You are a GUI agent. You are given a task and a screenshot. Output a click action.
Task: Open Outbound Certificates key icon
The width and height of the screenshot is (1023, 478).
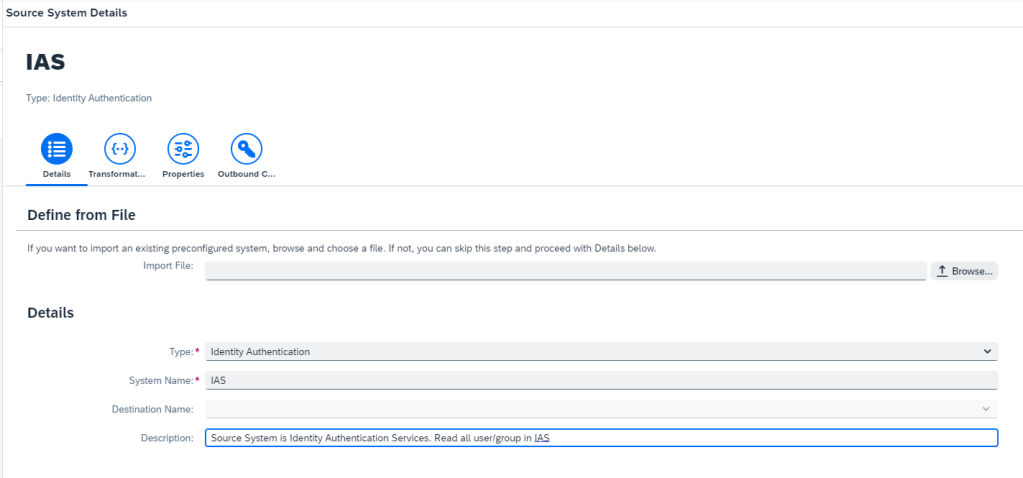(246, 149)
